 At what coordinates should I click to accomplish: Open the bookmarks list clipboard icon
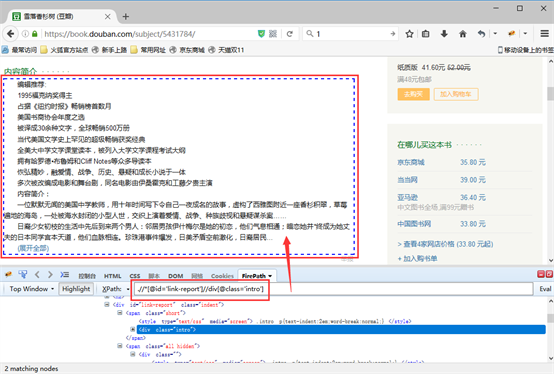[x=426, y=34]
